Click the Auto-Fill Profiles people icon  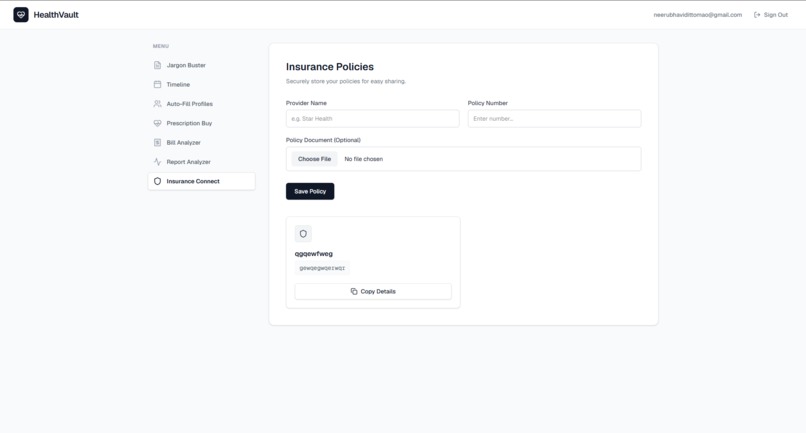tap(157, 104)
